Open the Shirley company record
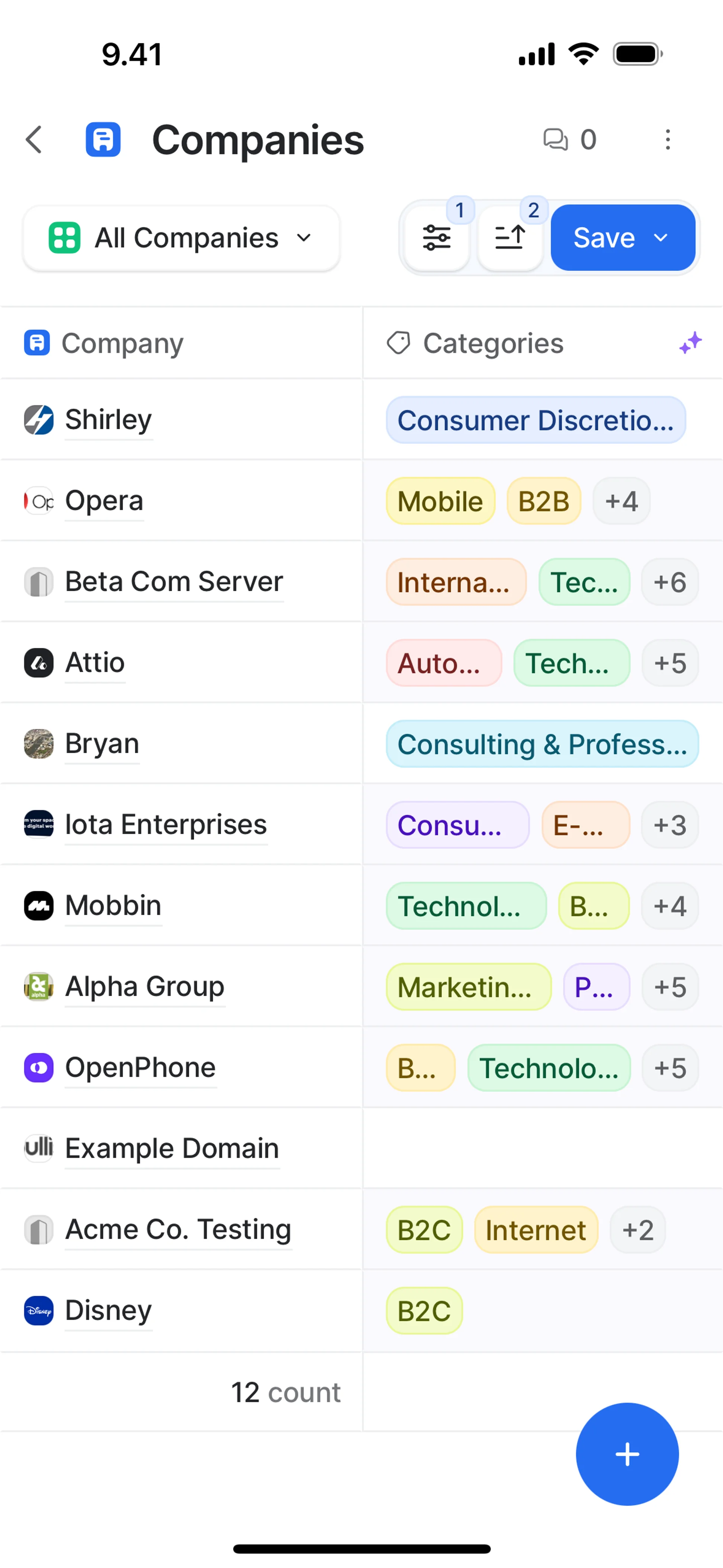Image resolution: width=723 pixels, height=1568 pixels. (x=108, y=420)
